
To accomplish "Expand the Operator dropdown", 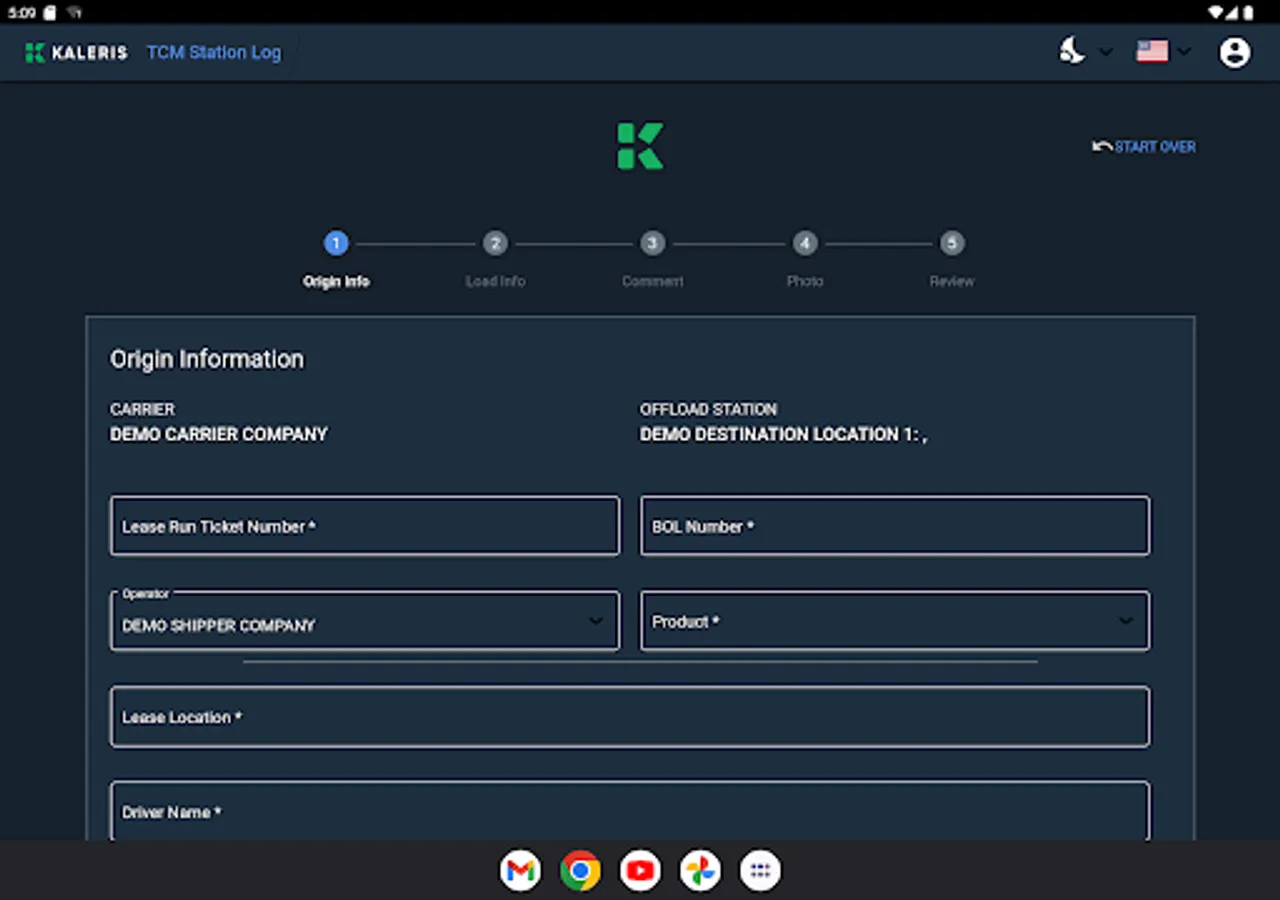I will (x=365, y=622).
